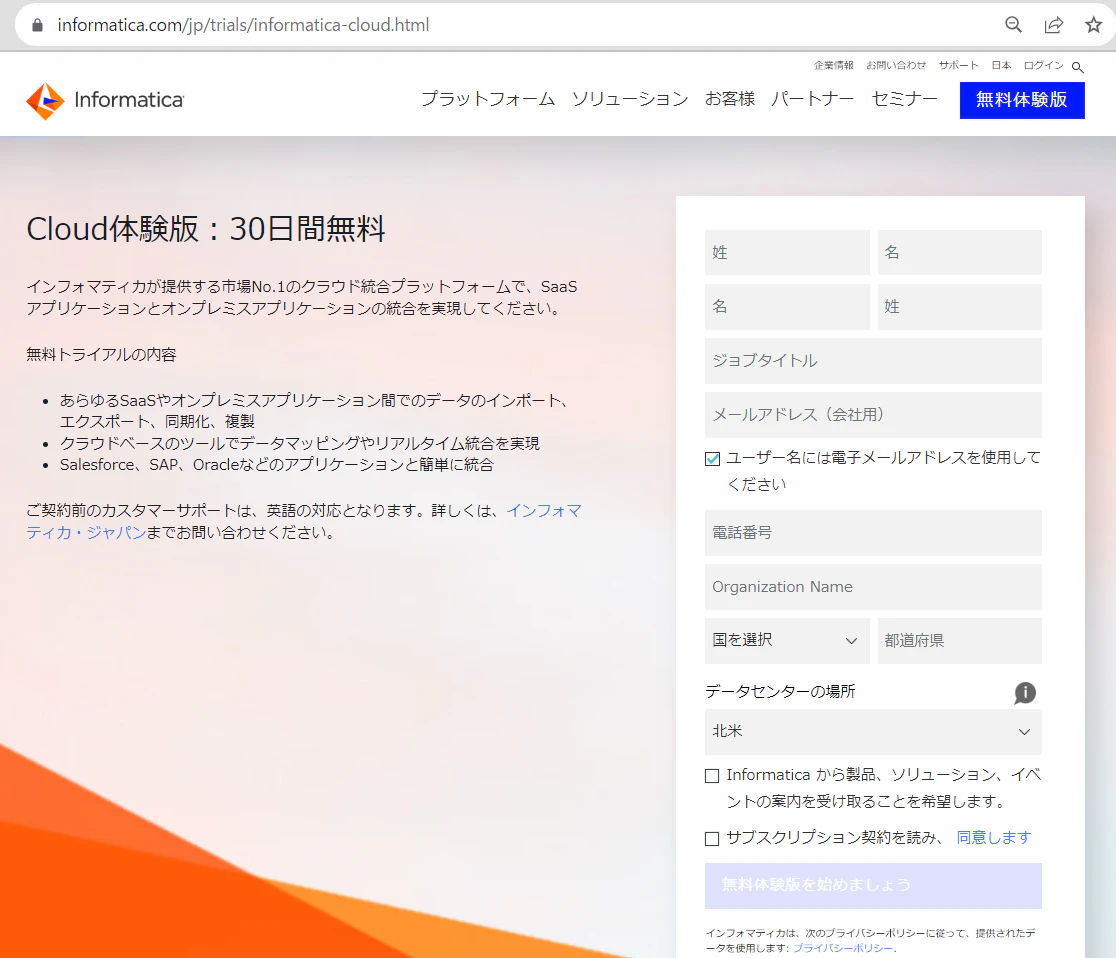Click the 日本 region link
Image resolution: width=1116 pixels, height=958 pixels.
click(1001, 65)
